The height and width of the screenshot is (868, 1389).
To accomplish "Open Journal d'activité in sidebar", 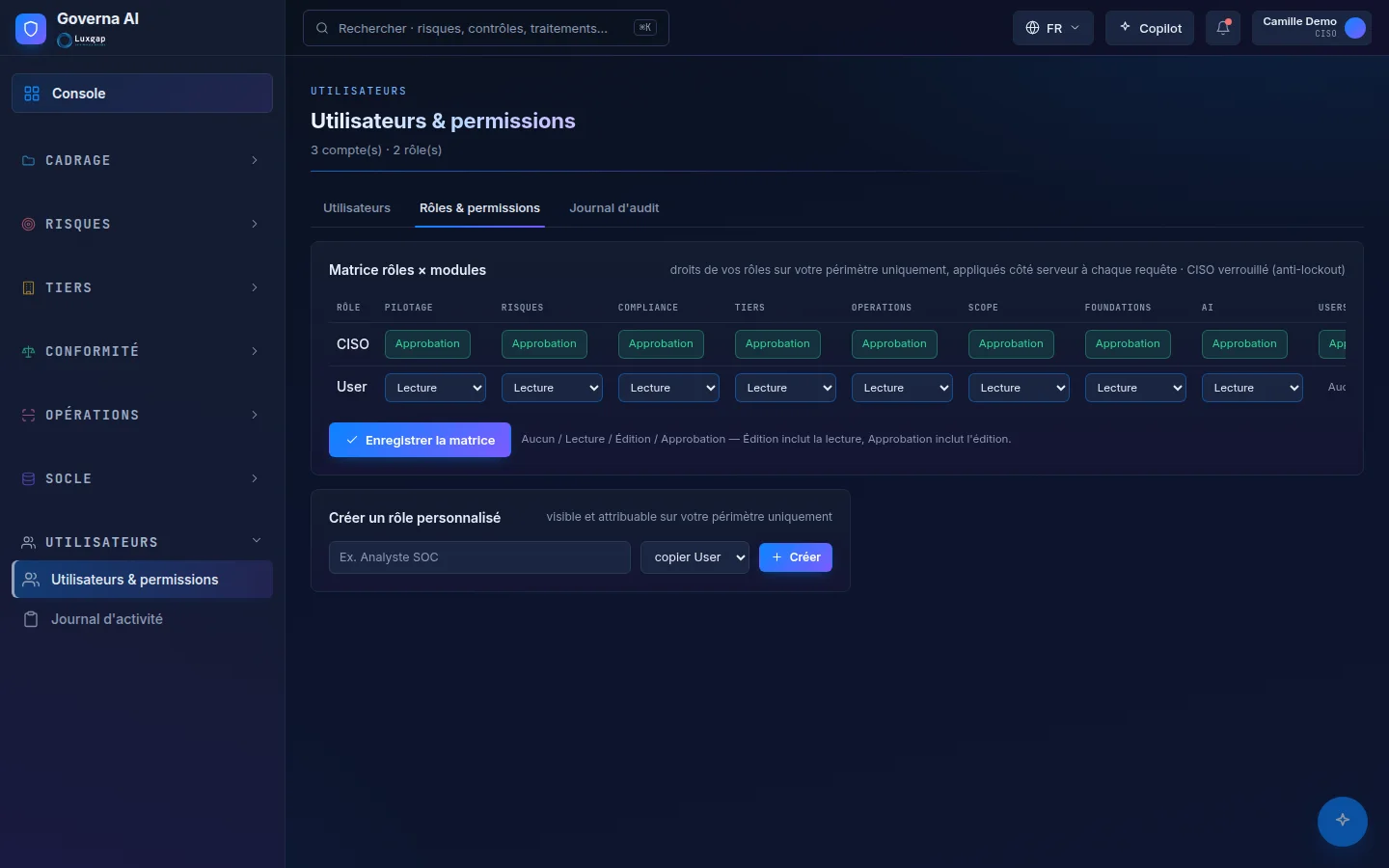I will tap(143, 619).
